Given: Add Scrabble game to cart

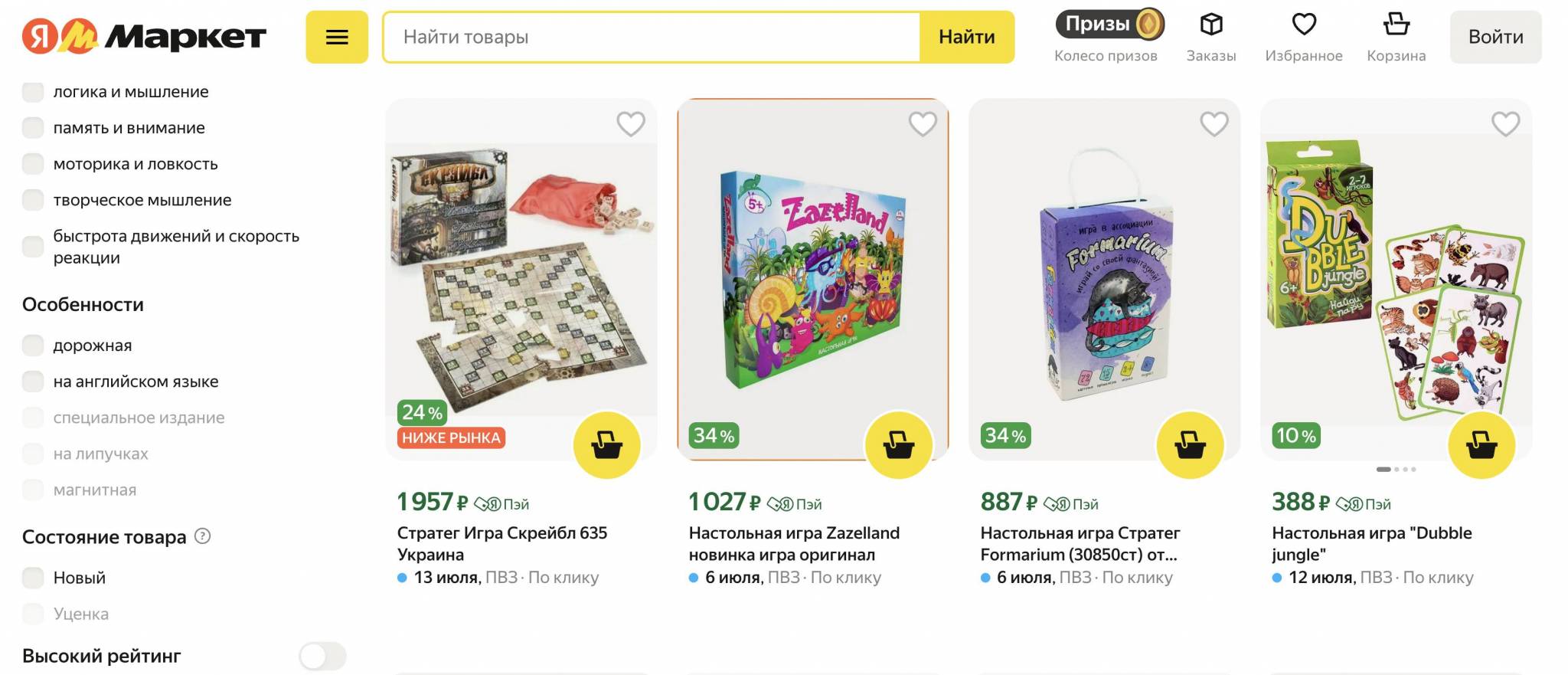Looking at the screenshot, I should pos(606,445).
